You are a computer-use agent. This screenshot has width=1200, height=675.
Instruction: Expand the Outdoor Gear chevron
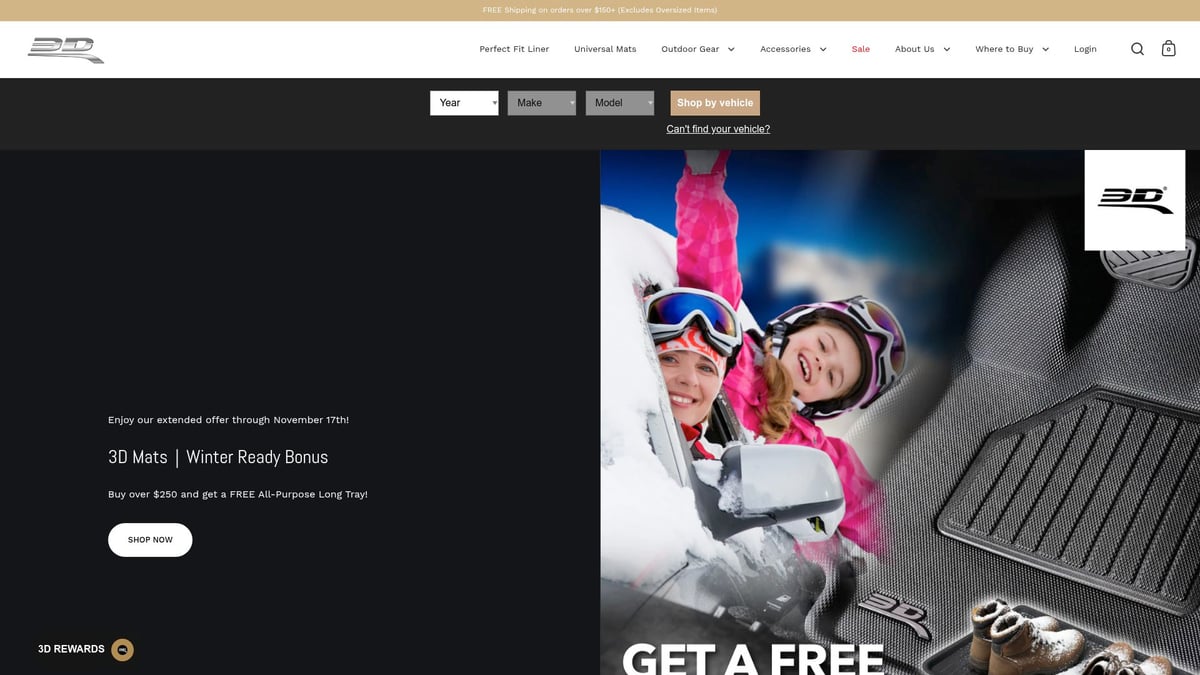click(x=731, y=49)
